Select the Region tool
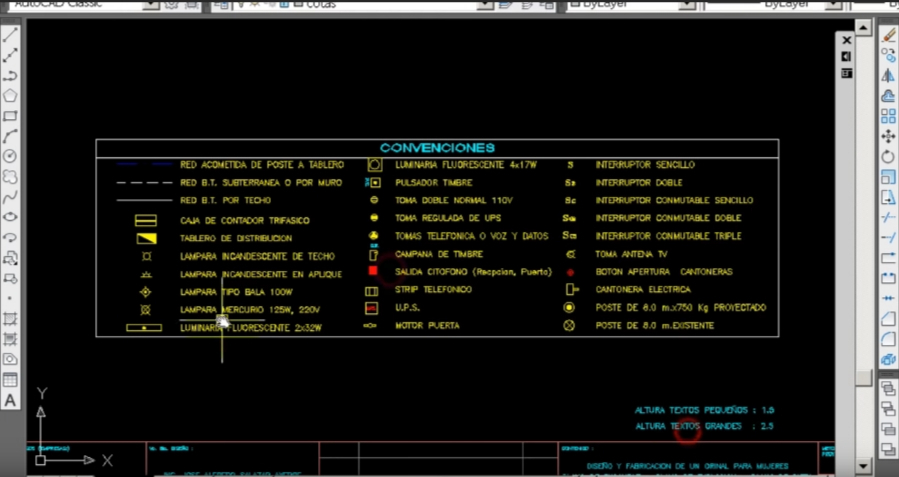The width and height of the screenshot is (899, 477). (10, 359)
